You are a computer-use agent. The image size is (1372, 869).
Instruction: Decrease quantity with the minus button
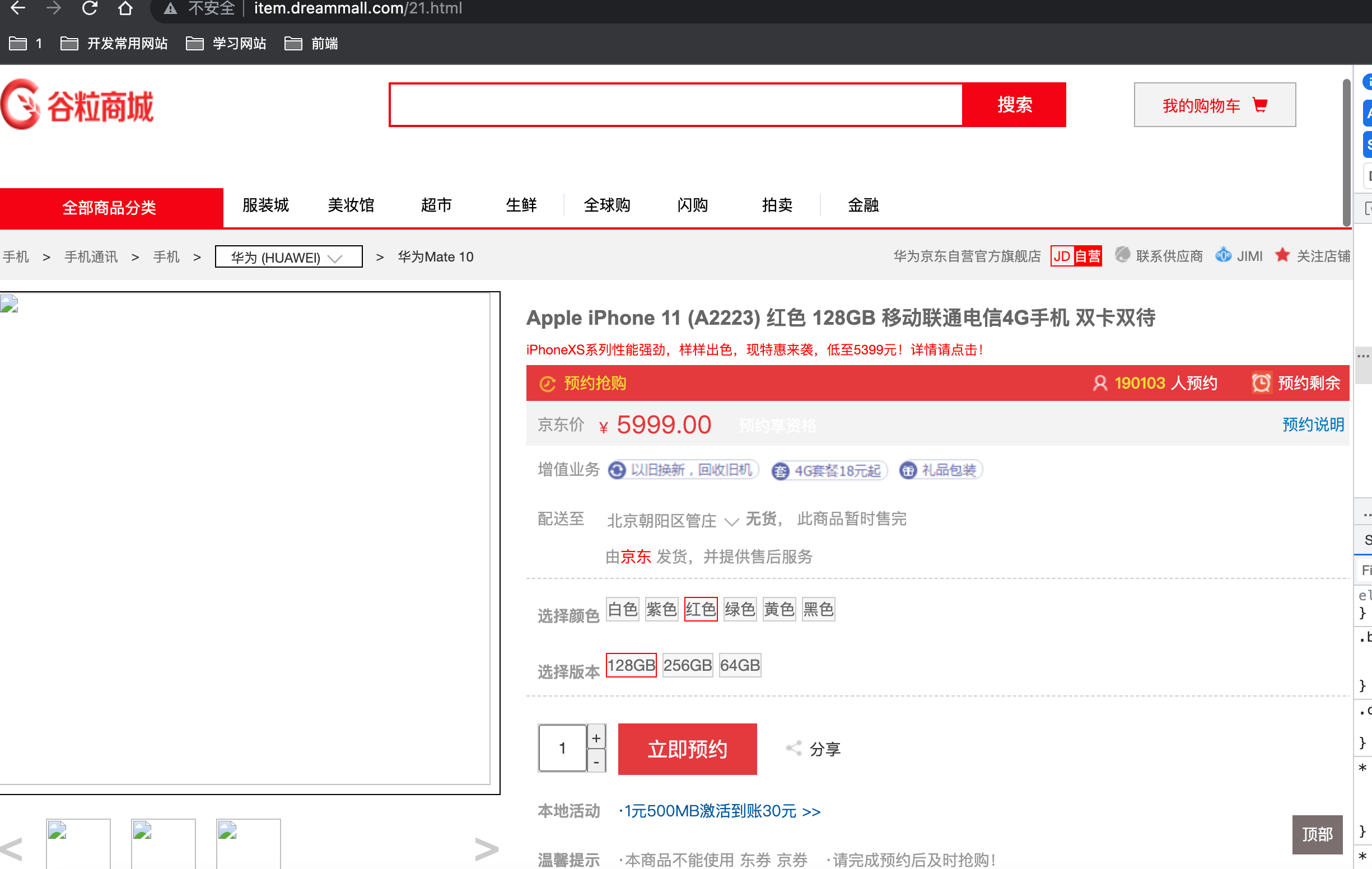pos(596,761)
